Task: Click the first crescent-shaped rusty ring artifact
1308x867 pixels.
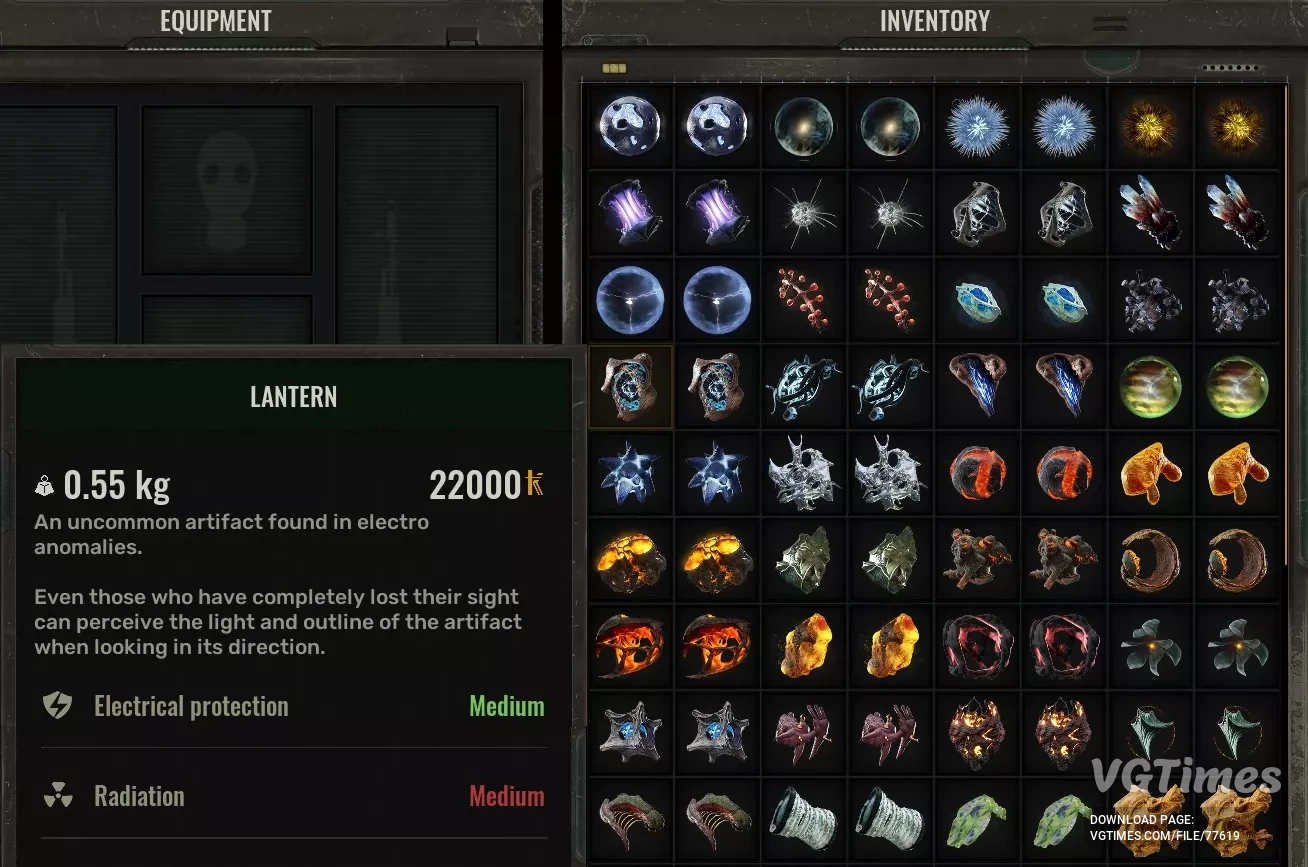Action: 1150,560
